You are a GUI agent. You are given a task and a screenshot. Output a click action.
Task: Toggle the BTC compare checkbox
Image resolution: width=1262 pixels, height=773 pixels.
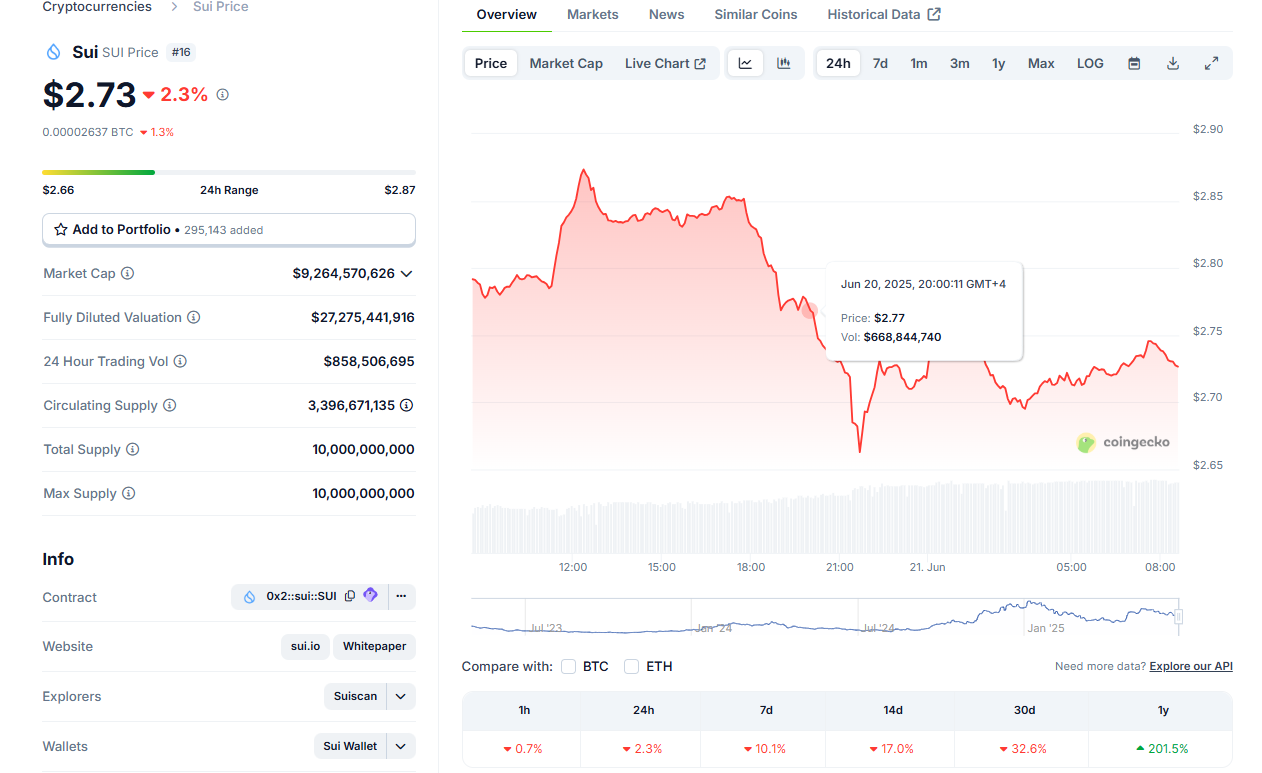[569, 666]
